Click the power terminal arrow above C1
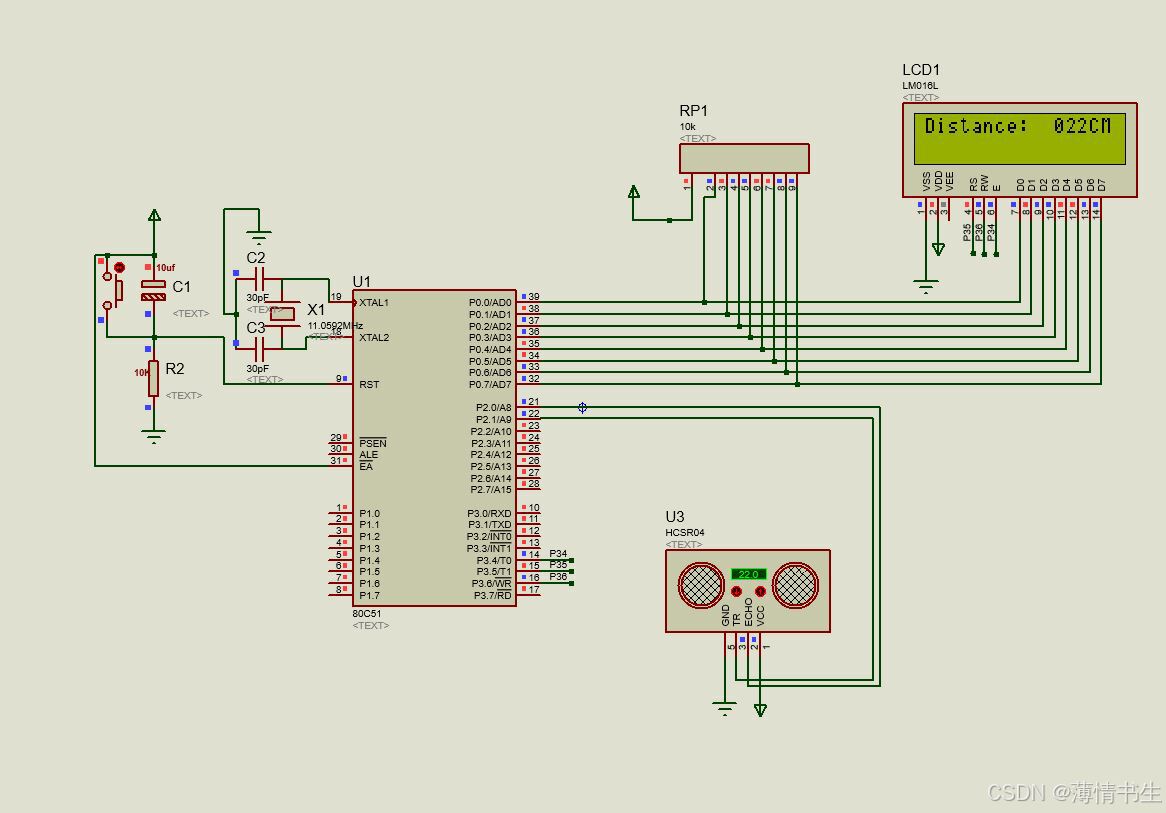 coord(154,216)
